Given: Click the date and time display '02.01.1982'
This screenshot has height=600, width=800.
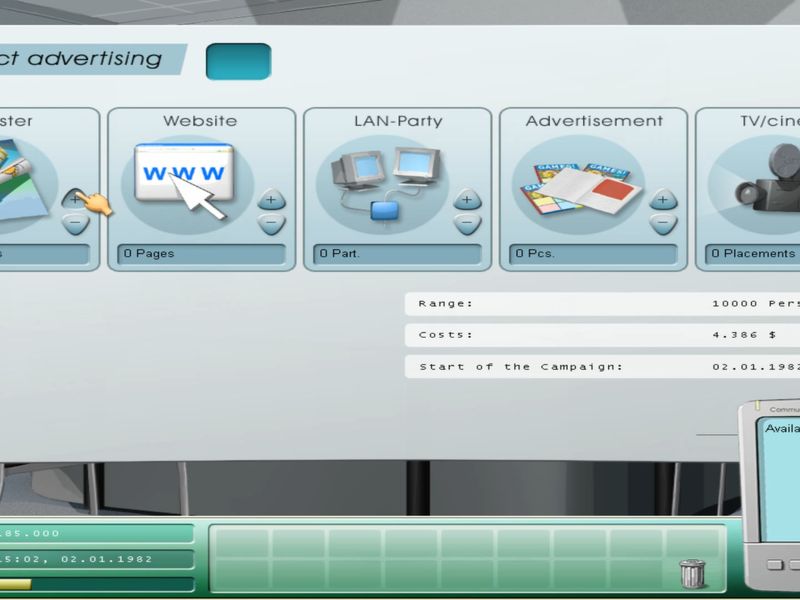Looking at the screenshot, I should (x=96, y=559).
